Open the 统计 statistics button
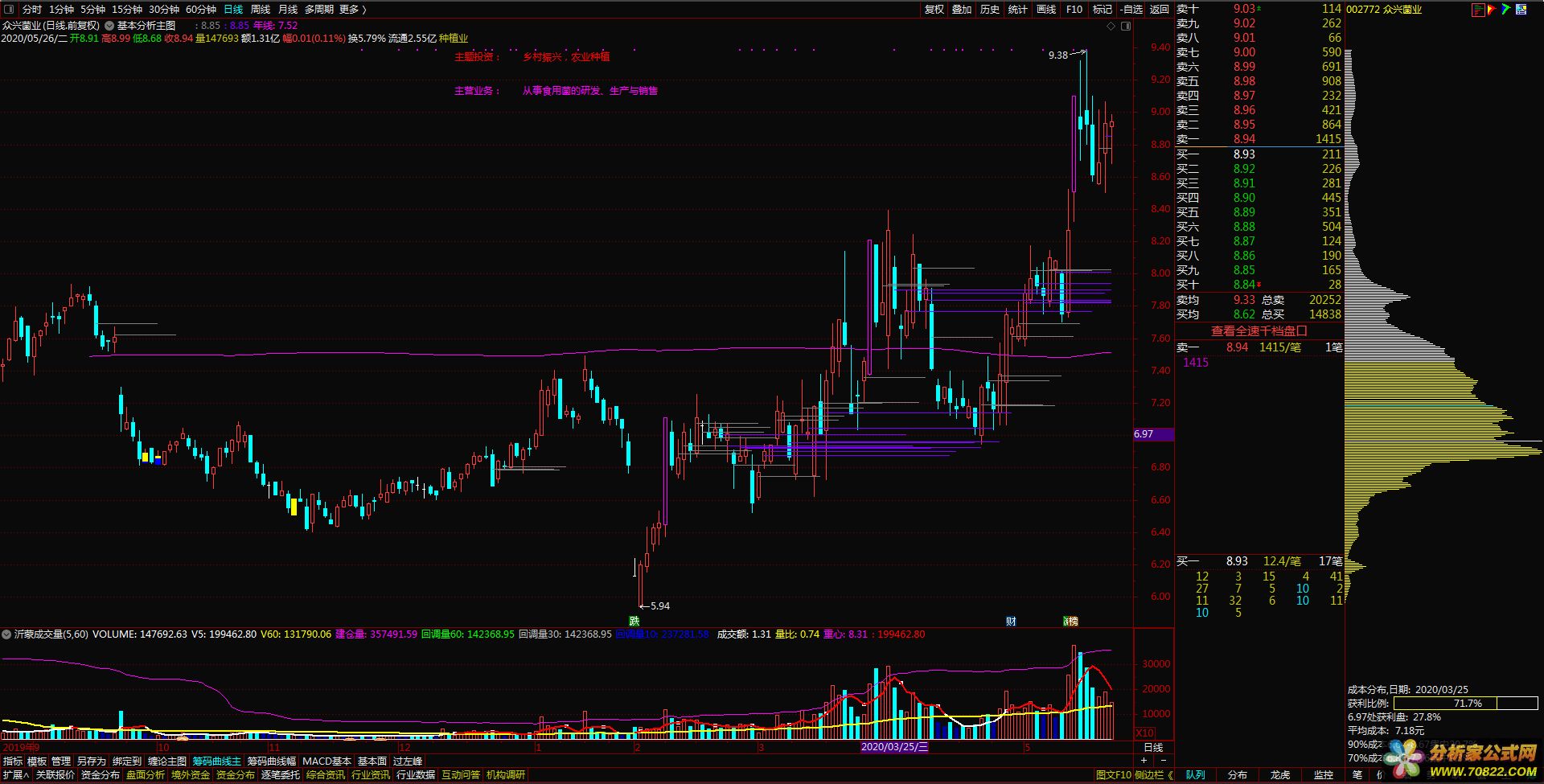1544x784 pixels. point(1018,10)
